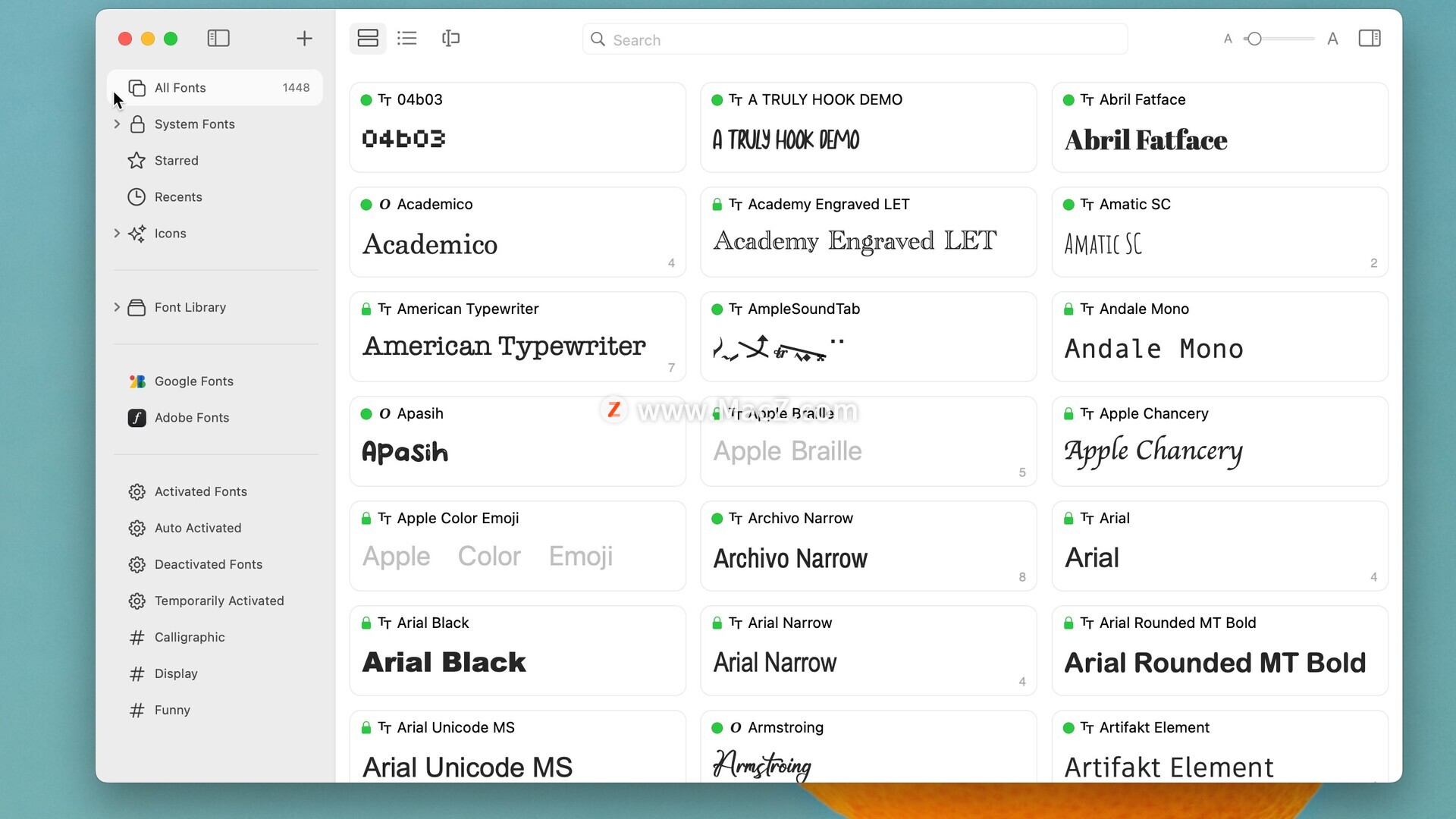Select All Fonts in sidebar
Image resolution: width=1456 pixels, height=819 pixels.
click(x=215, y=88)
